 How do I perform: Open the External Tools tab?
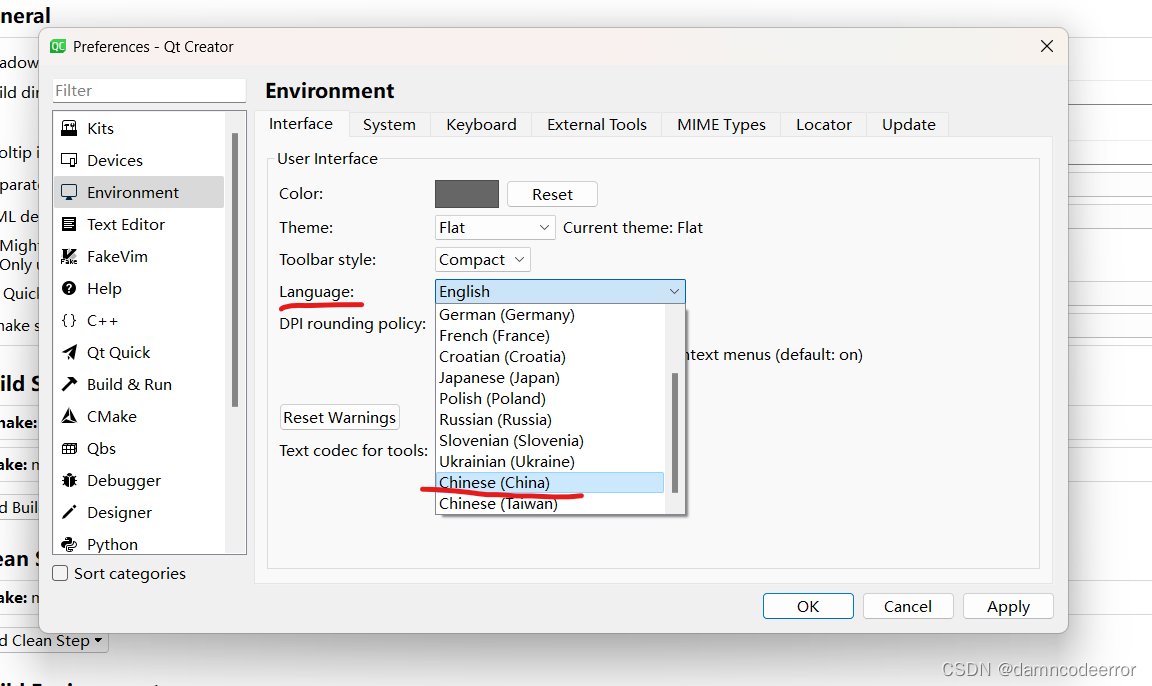coord(597,125)
